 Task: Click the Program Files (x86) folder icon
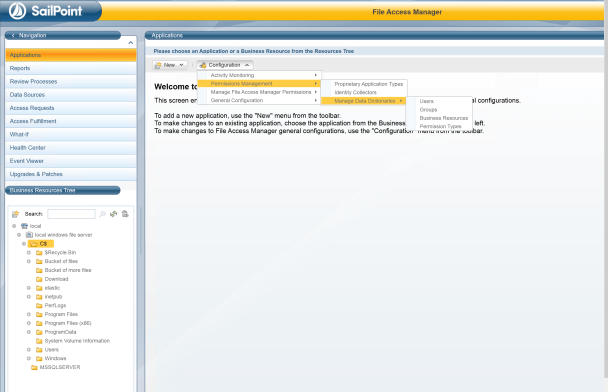click(39, 323)
